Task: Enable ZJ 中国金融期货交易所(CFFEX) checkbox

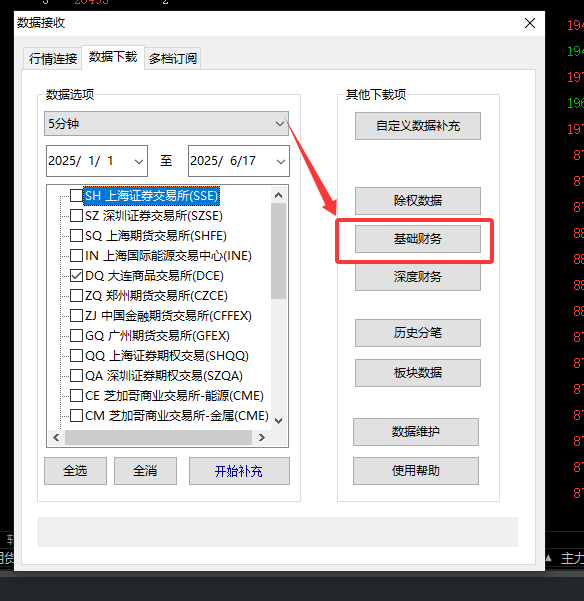Action: point(76,315)
